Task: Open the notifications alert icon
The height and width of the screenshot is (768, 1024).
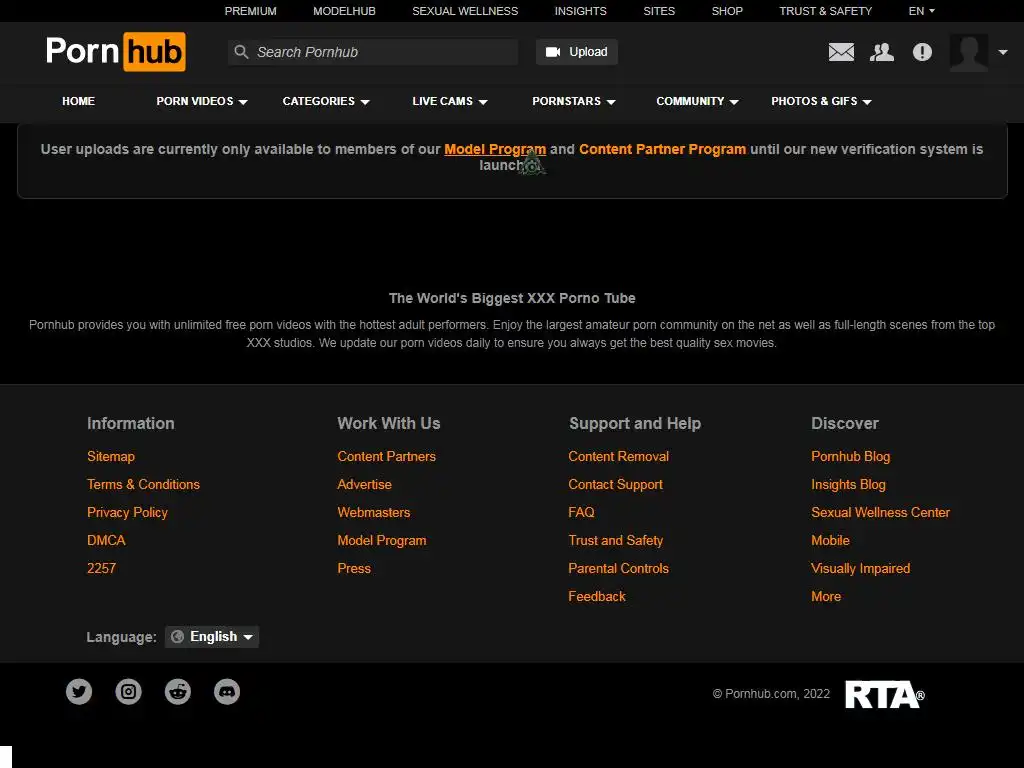Action: tap(922, 52)
